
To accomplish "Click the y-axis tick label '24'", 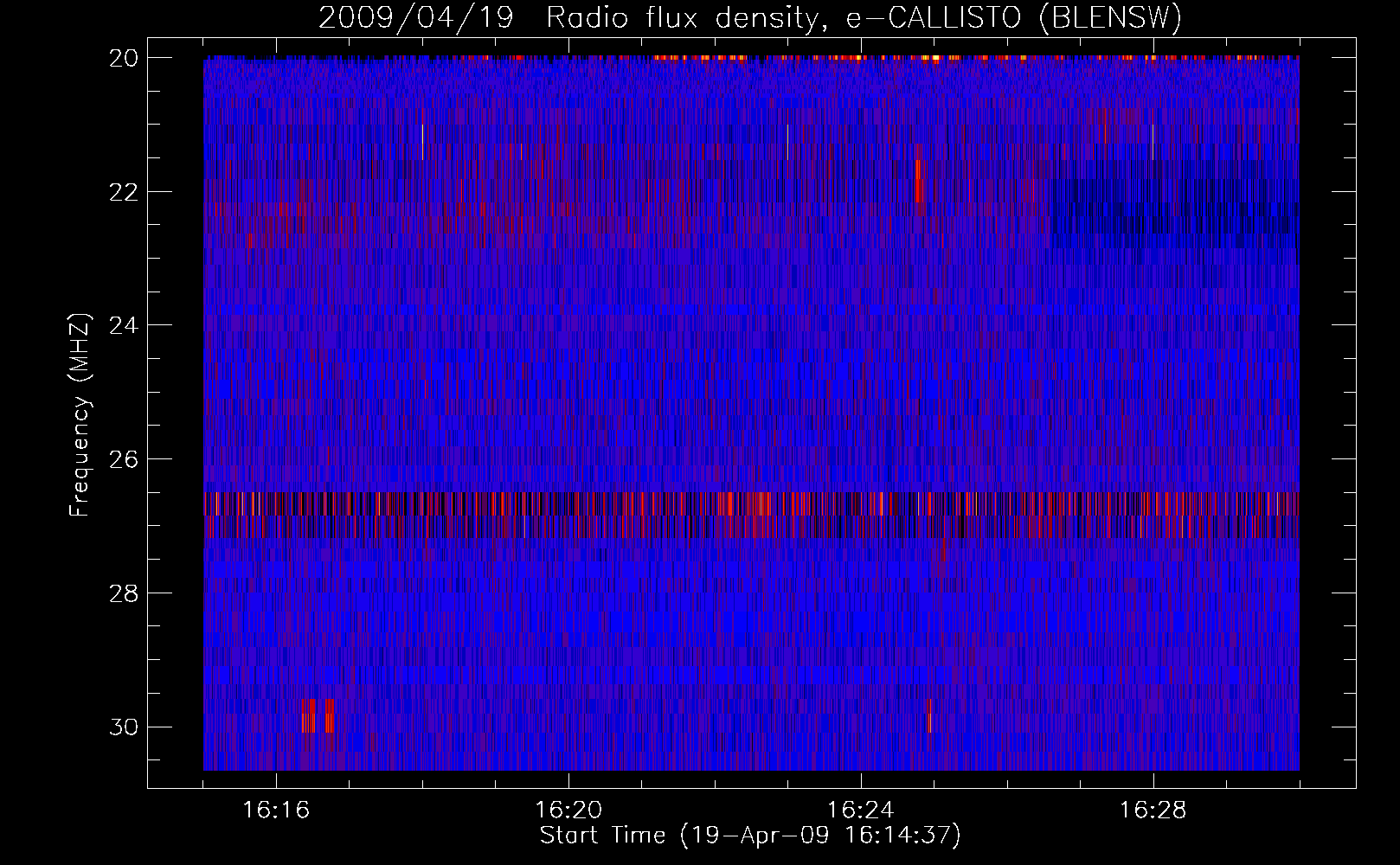I will coord(124,325).
